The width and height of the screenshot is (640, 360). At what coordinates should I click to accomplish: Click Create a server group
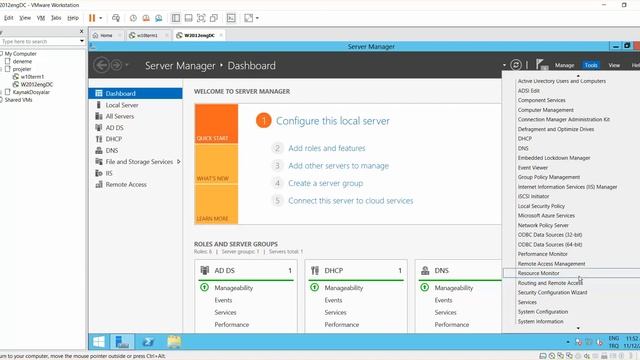click(x=325, y=183)
